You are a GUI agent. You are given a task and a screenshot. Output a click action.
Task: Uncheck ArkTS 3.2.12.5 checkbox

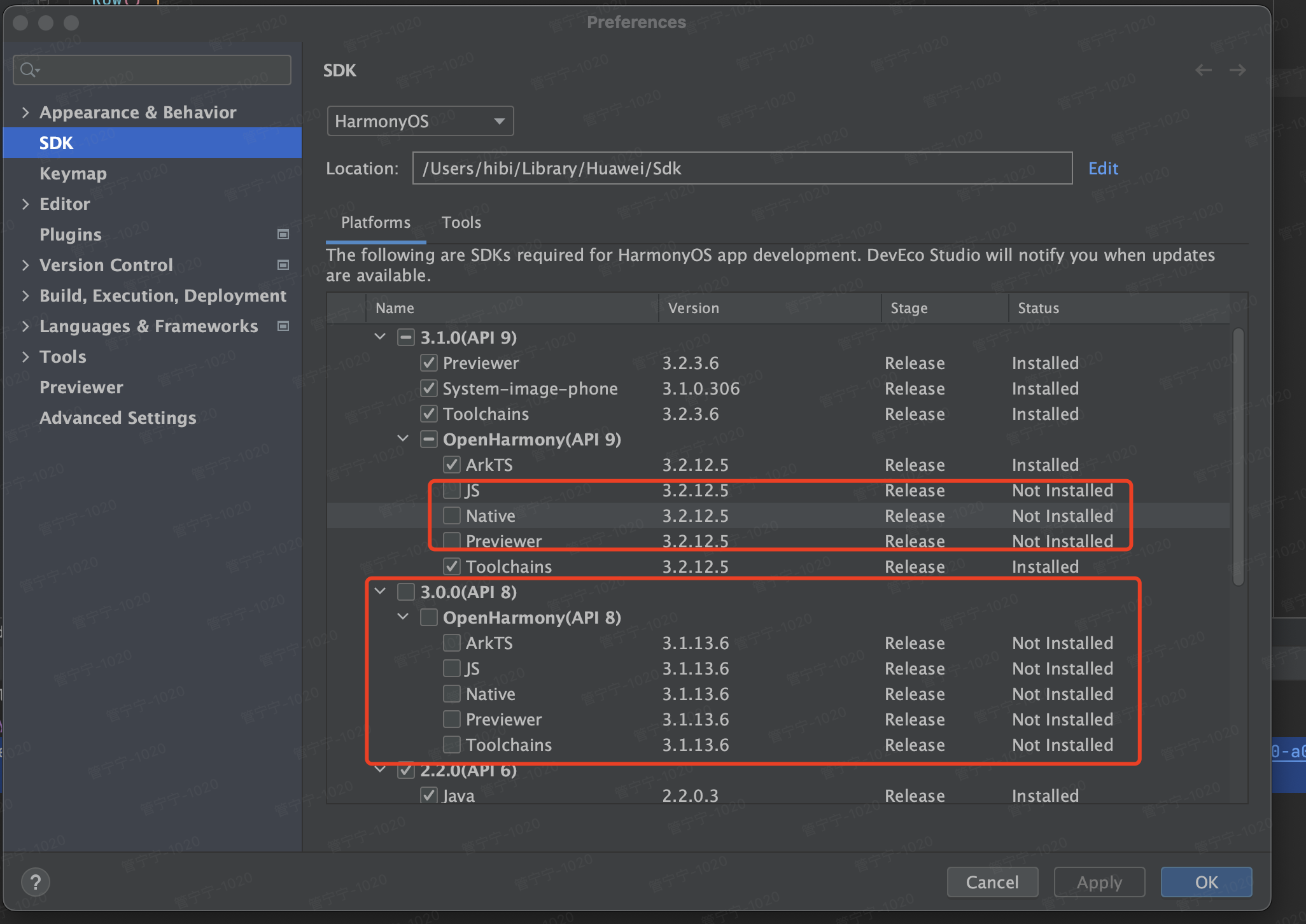click(452, 465)
